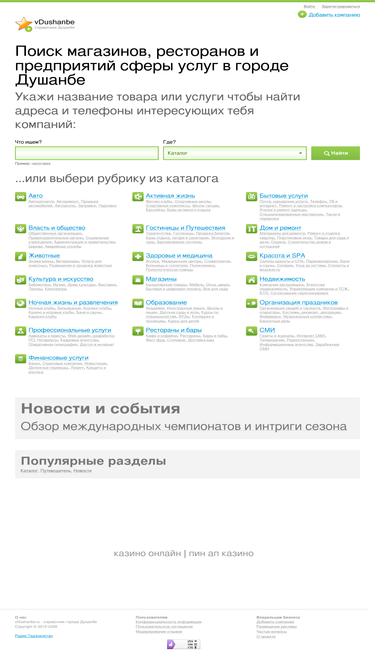The height and width of the screenshot is (667, 375).
Task: Click the counter badge in the footer
Action: (183, 644)
